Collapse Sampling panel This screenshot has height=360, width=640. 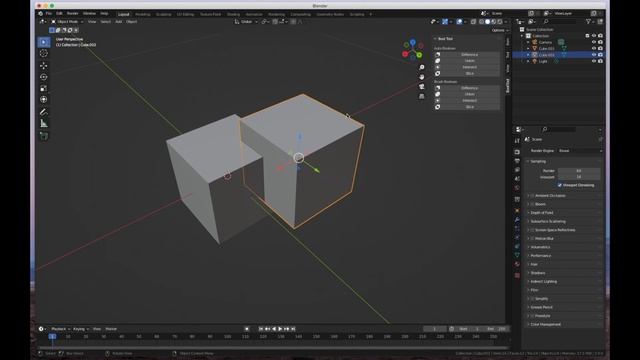point(538,161)
